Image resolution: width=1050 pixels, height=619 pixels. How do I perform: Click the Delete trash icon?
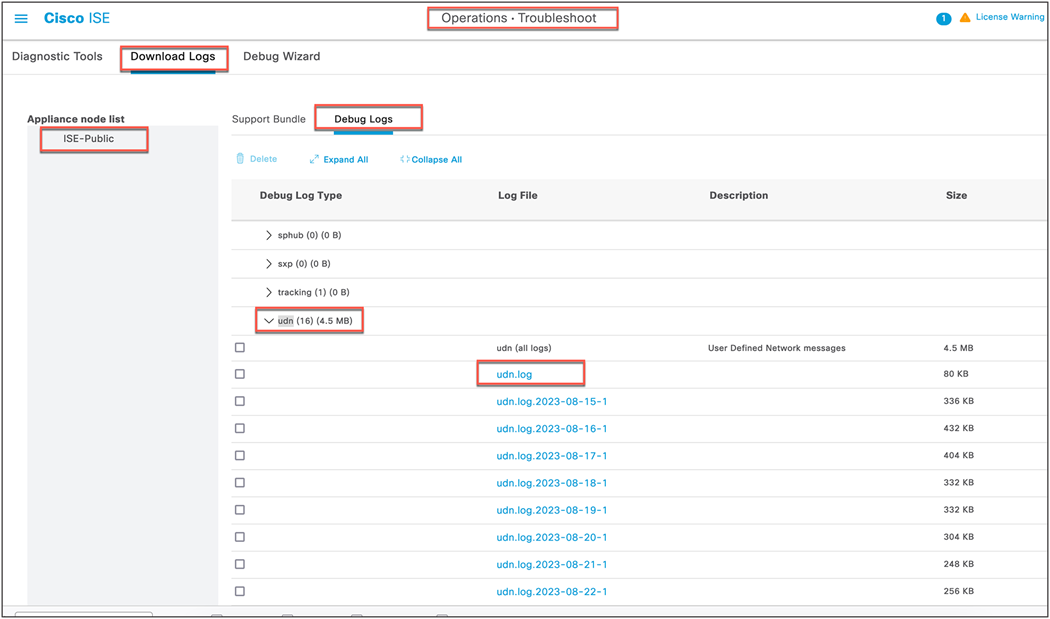240,159
